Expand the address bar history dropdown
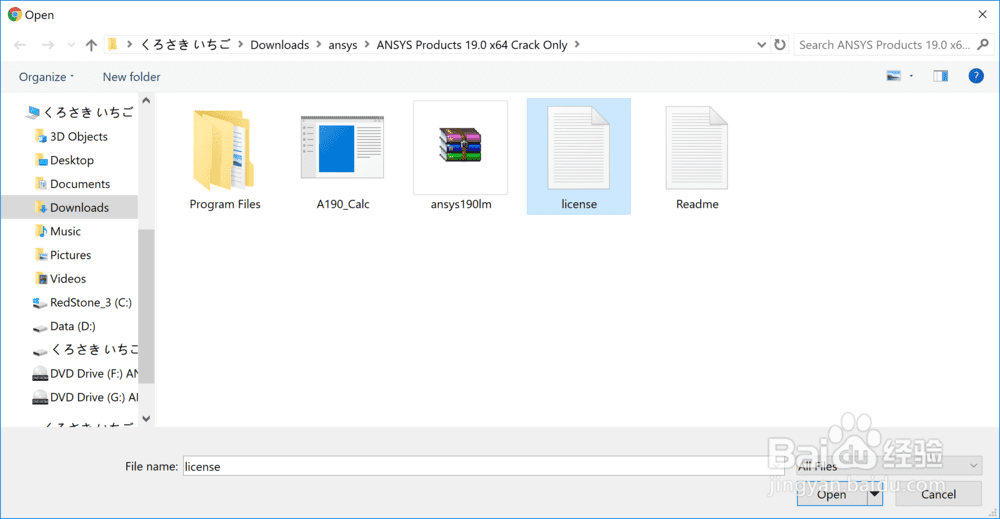The width and height of the screenshot is (1000, 519). (761, 45)
